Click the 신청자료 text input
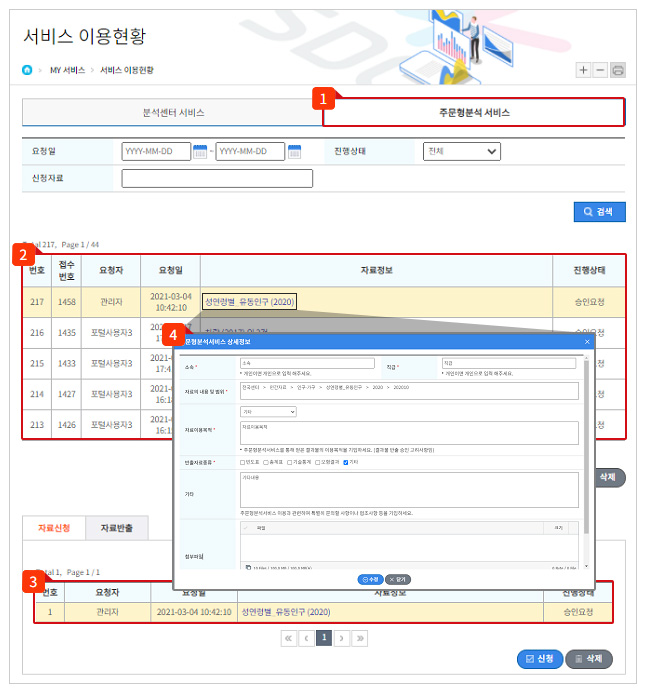645x693 pixels. [x=217, y=178]
